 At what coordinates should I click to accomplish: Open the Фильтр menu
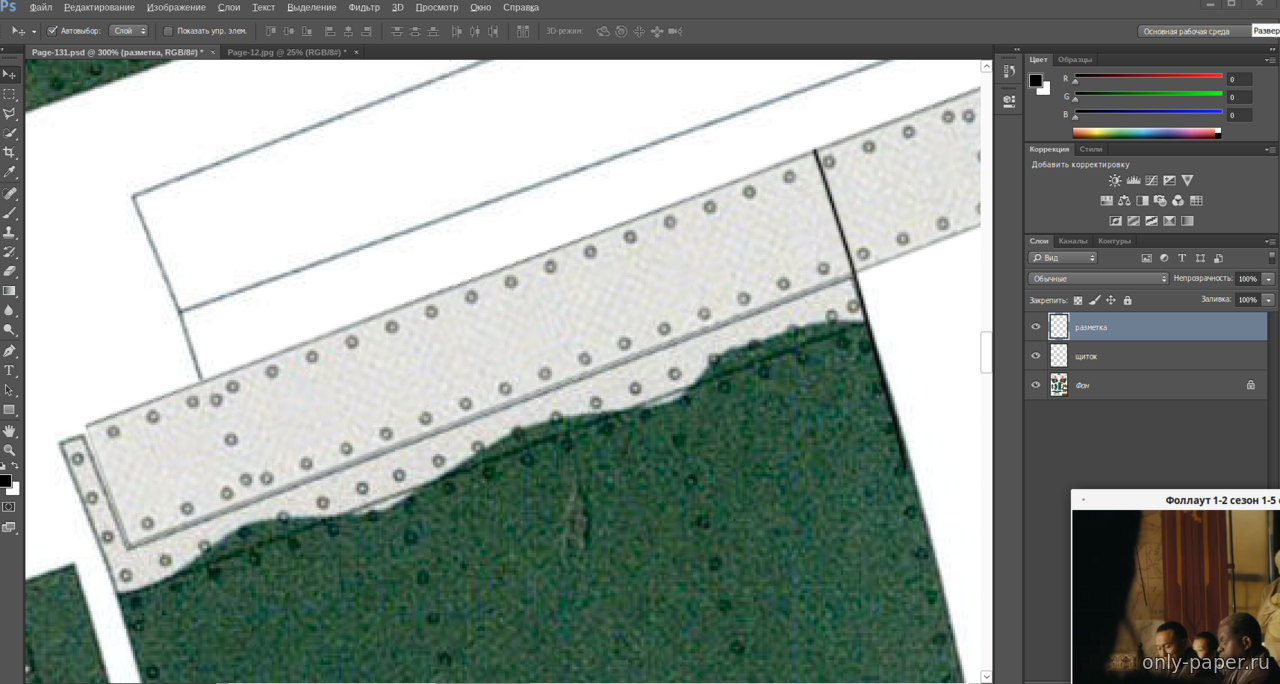coord(364,7)
